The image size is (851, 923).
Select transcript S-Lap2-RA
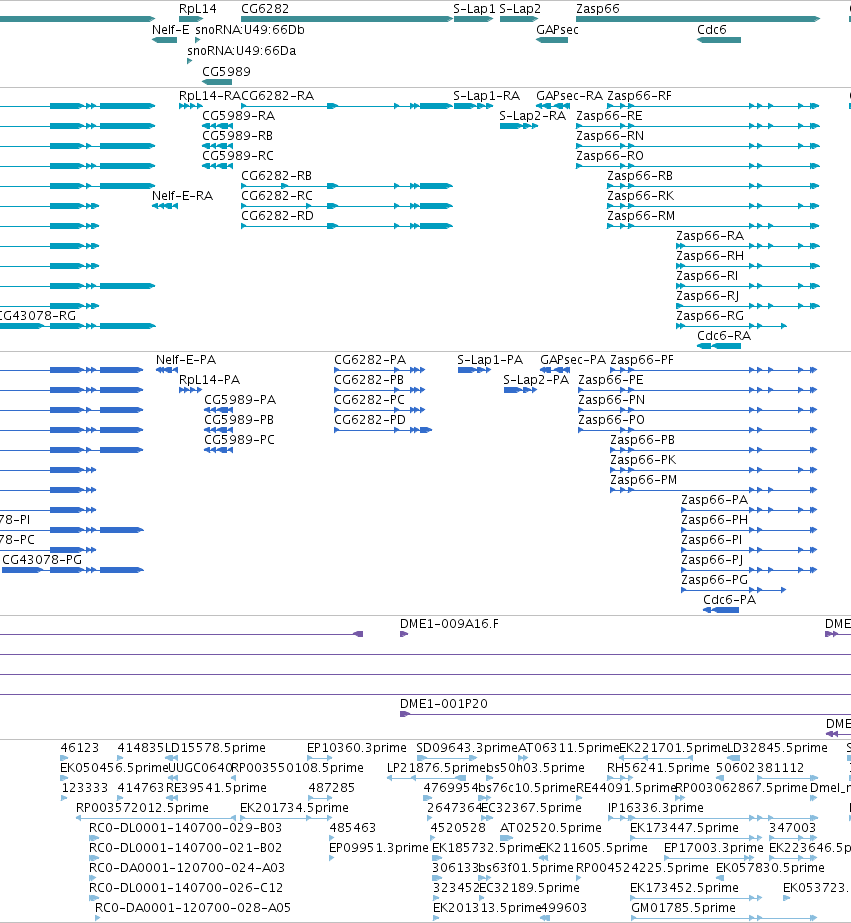pos(533,116)
